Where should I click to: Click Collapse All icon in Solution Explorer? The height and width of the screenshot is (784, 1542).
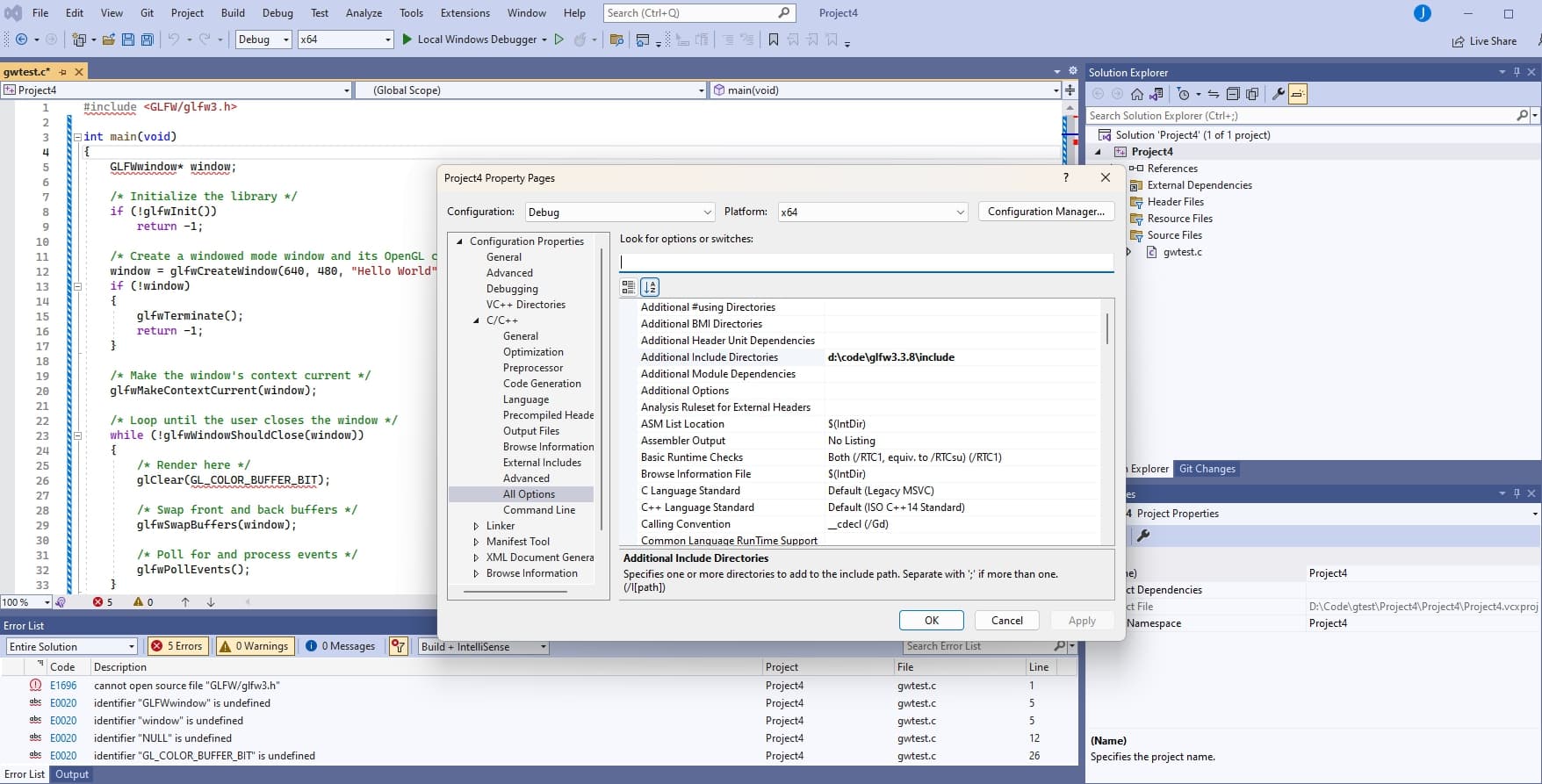[x=1233, y=94]
